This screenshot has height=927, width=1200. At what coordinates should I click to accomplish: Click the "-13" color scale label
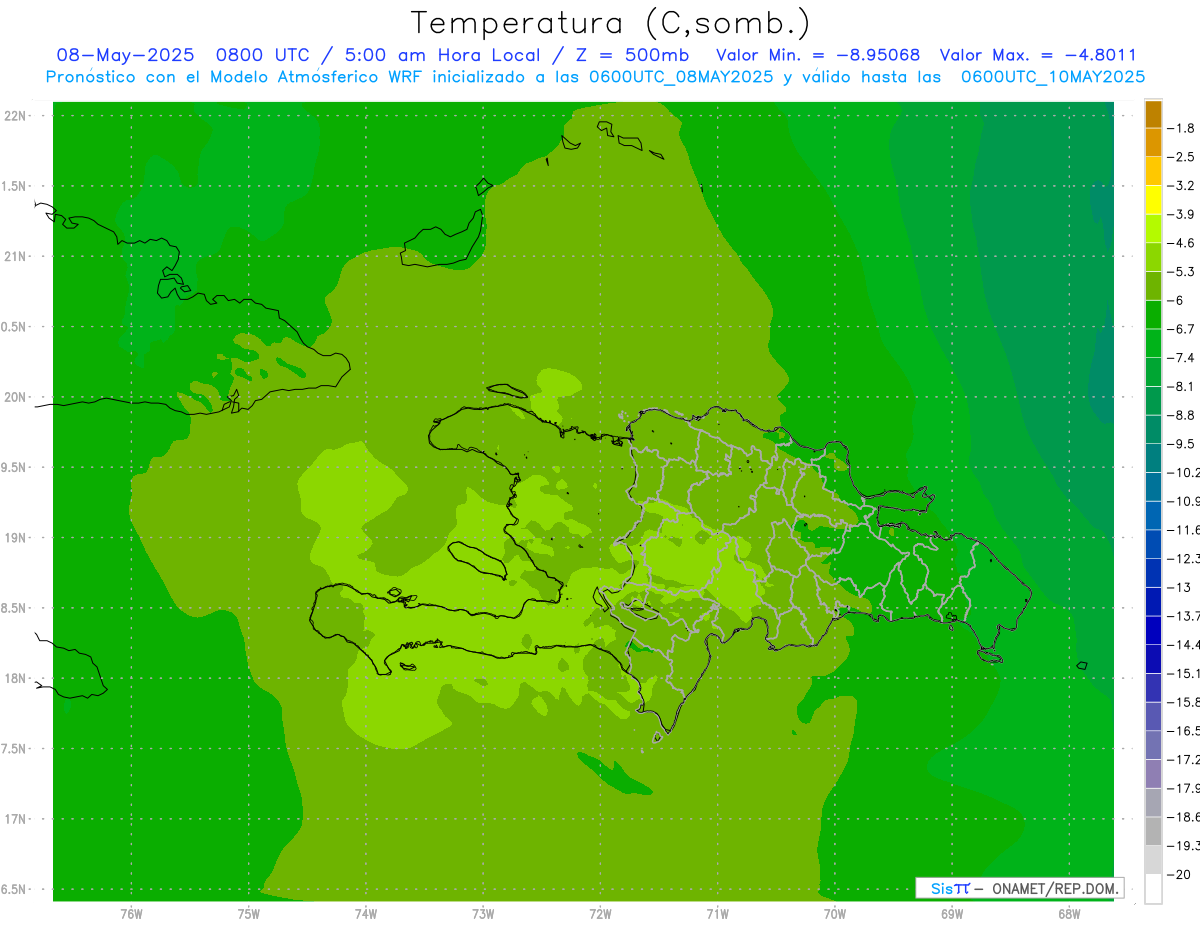pyautogui.click(x=1178, y=587)
